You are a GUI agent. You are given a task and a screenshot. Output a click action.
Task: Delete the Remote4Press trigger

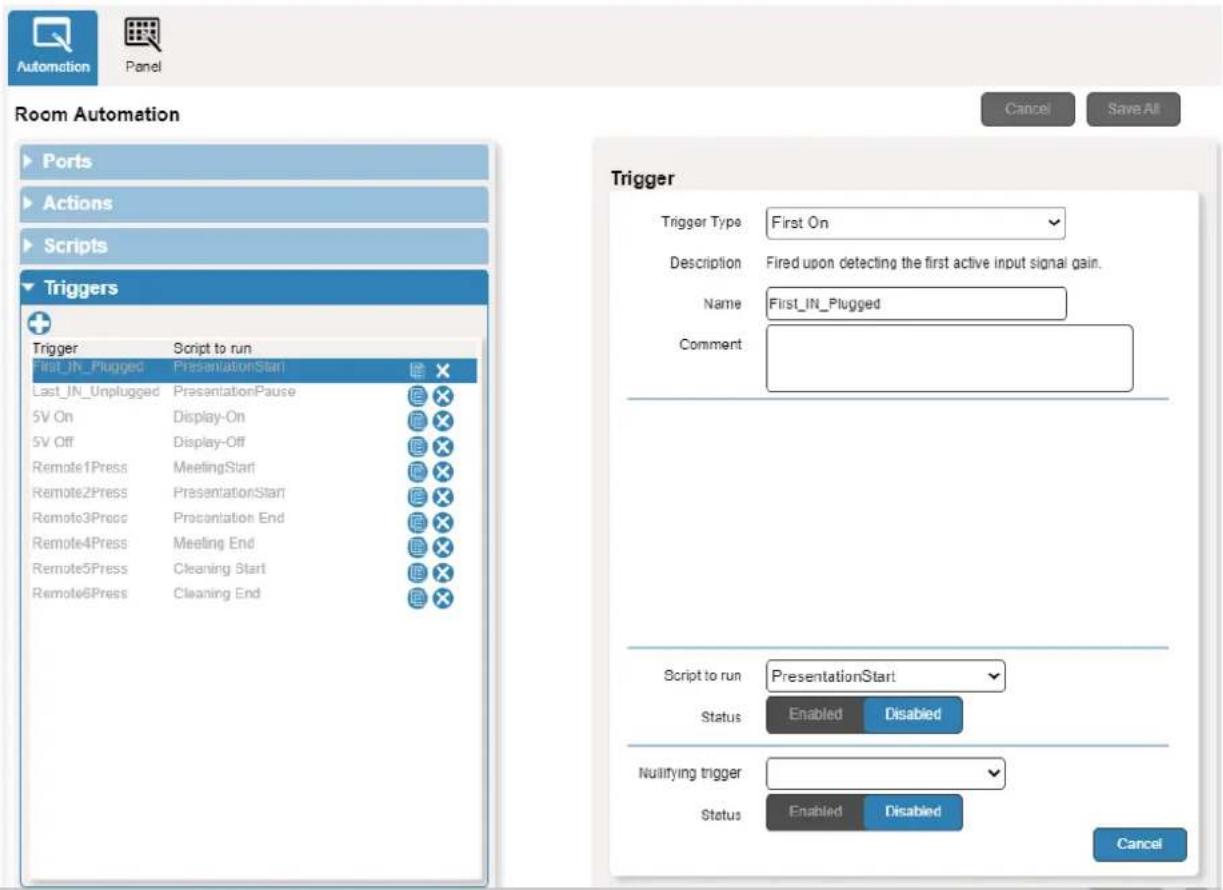click(443, 547)
